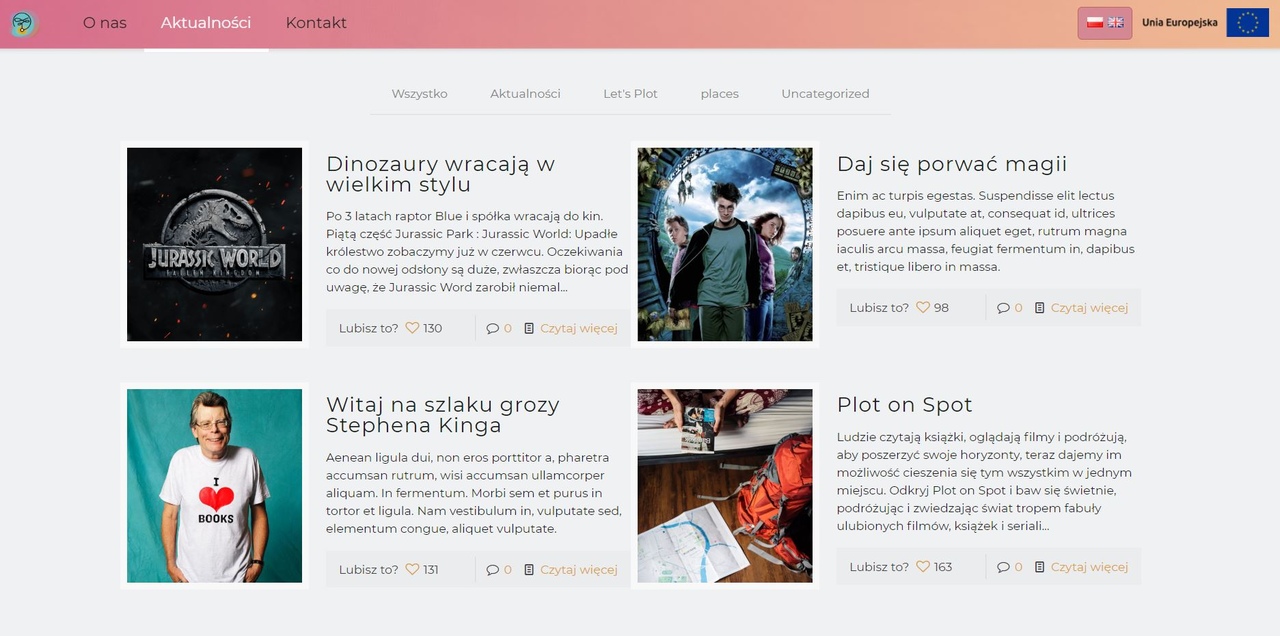Open the O nas menu item
This screenshot has width=1280, height=636.
105,23
